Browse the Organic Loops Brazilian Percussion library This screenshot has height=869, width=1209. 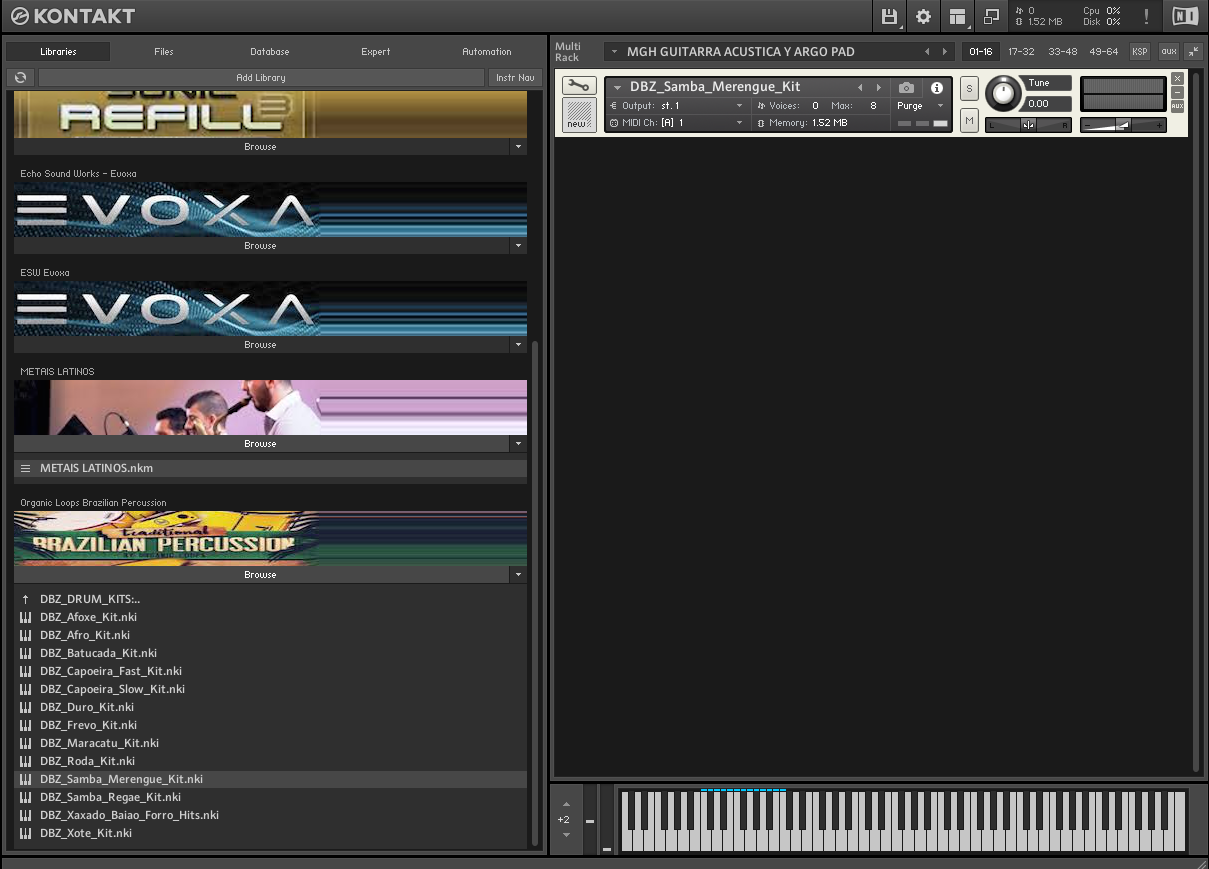pos(261,575)
